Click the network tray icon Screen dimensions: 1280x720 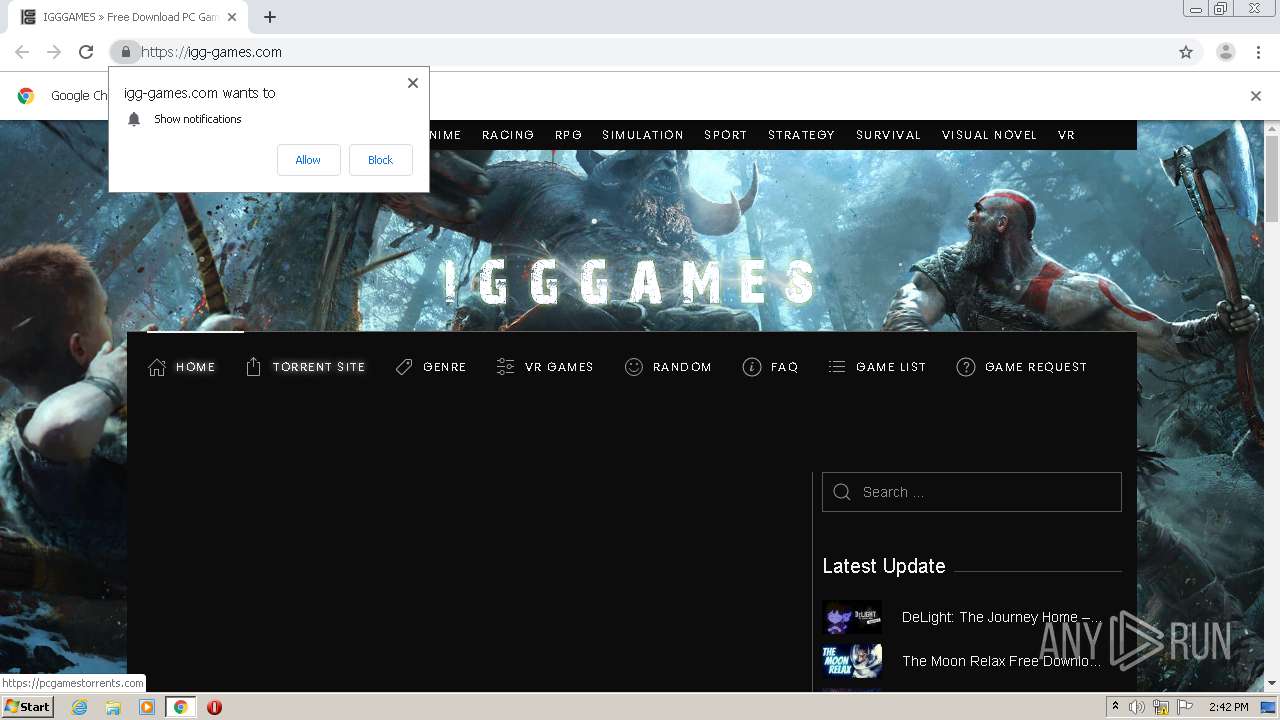pos(1161,707)
